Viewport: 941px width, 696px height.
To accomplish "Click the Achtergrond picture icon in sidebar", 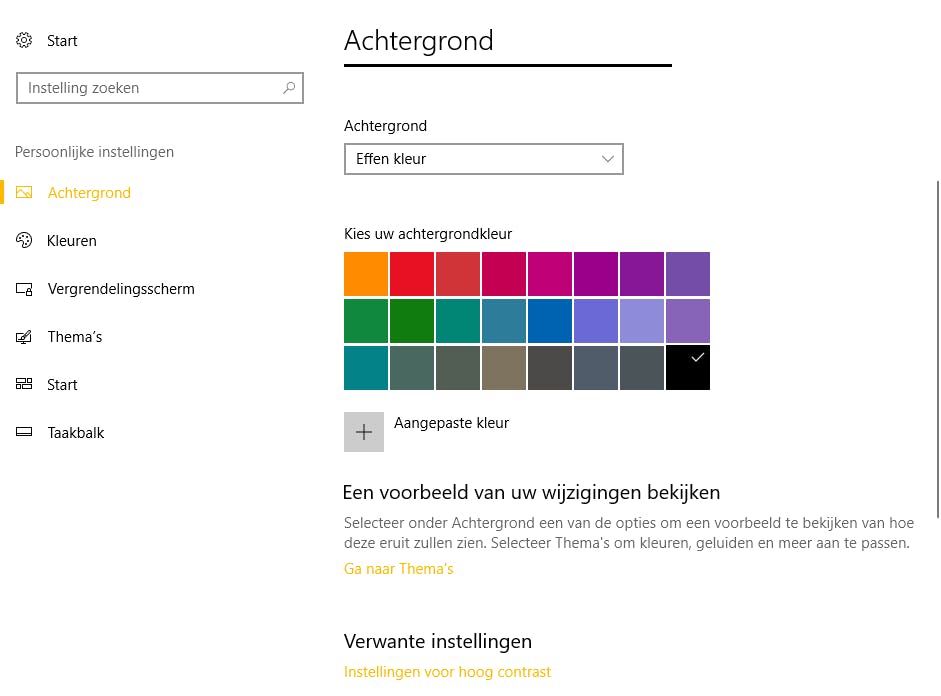I will tap(25, 193).
